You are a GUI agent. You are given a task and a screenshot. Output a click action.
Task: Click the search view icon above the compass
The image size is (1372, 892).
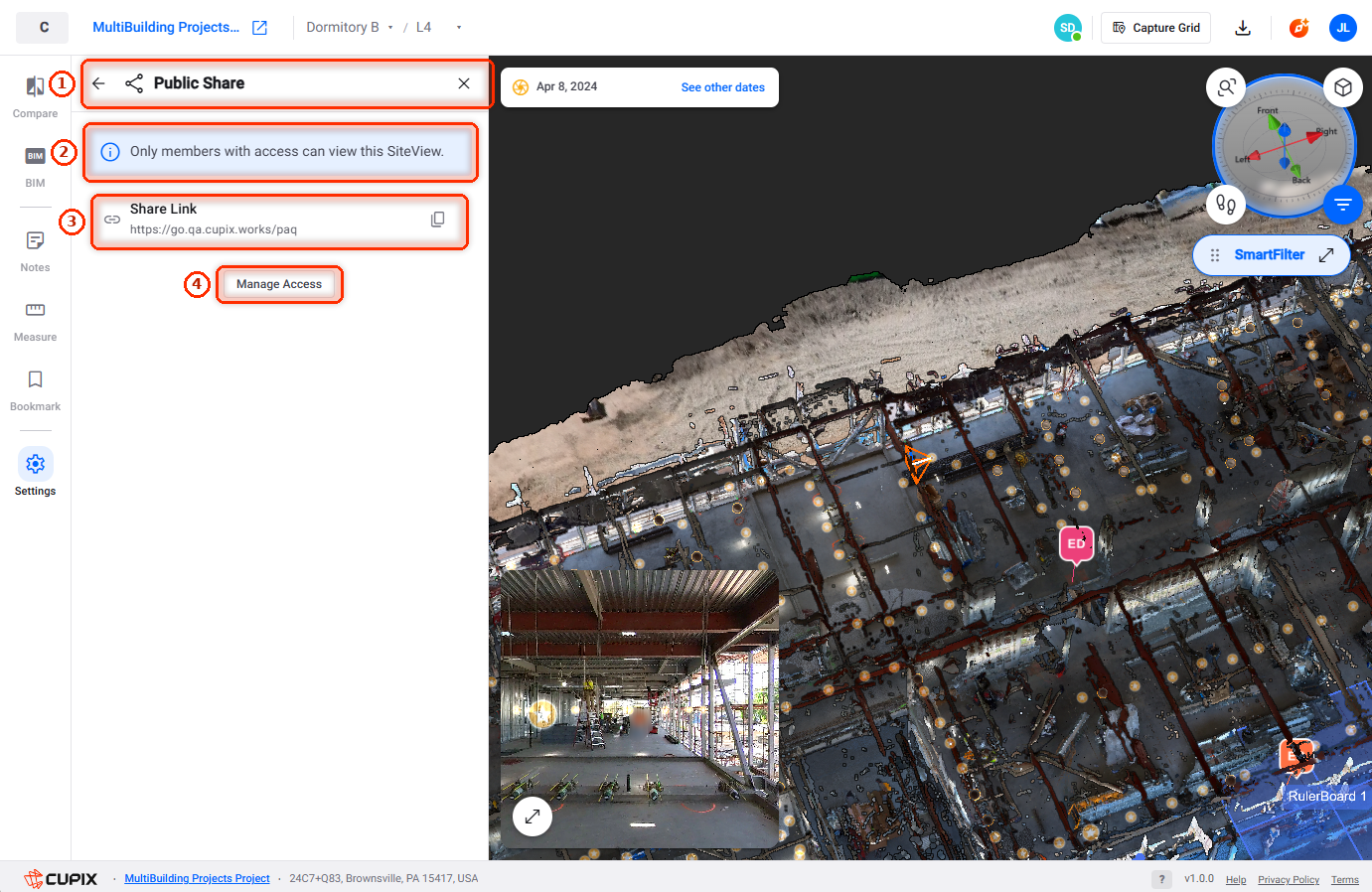(1227, 87)
